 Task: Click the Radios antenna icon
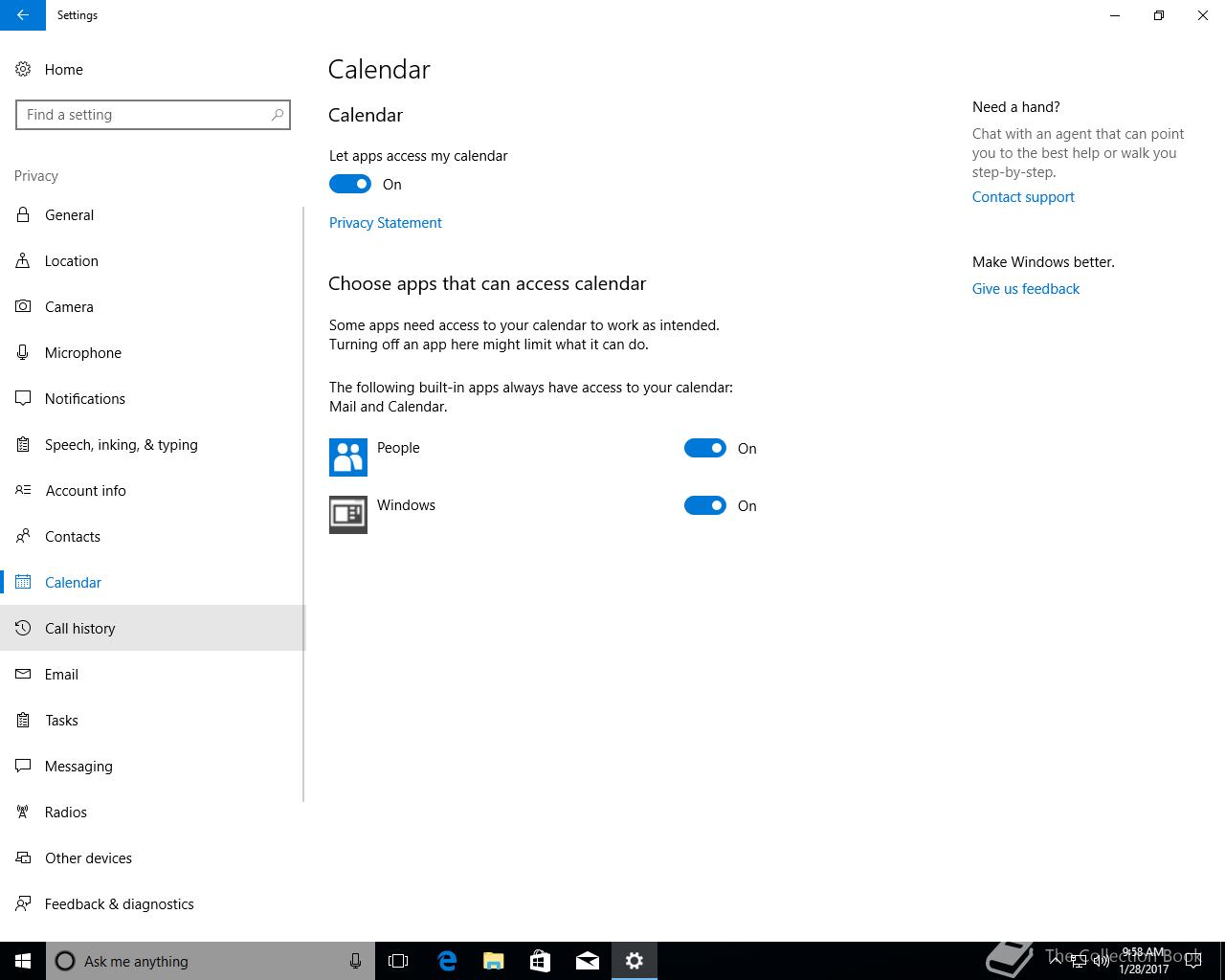(x=23, y=812)
